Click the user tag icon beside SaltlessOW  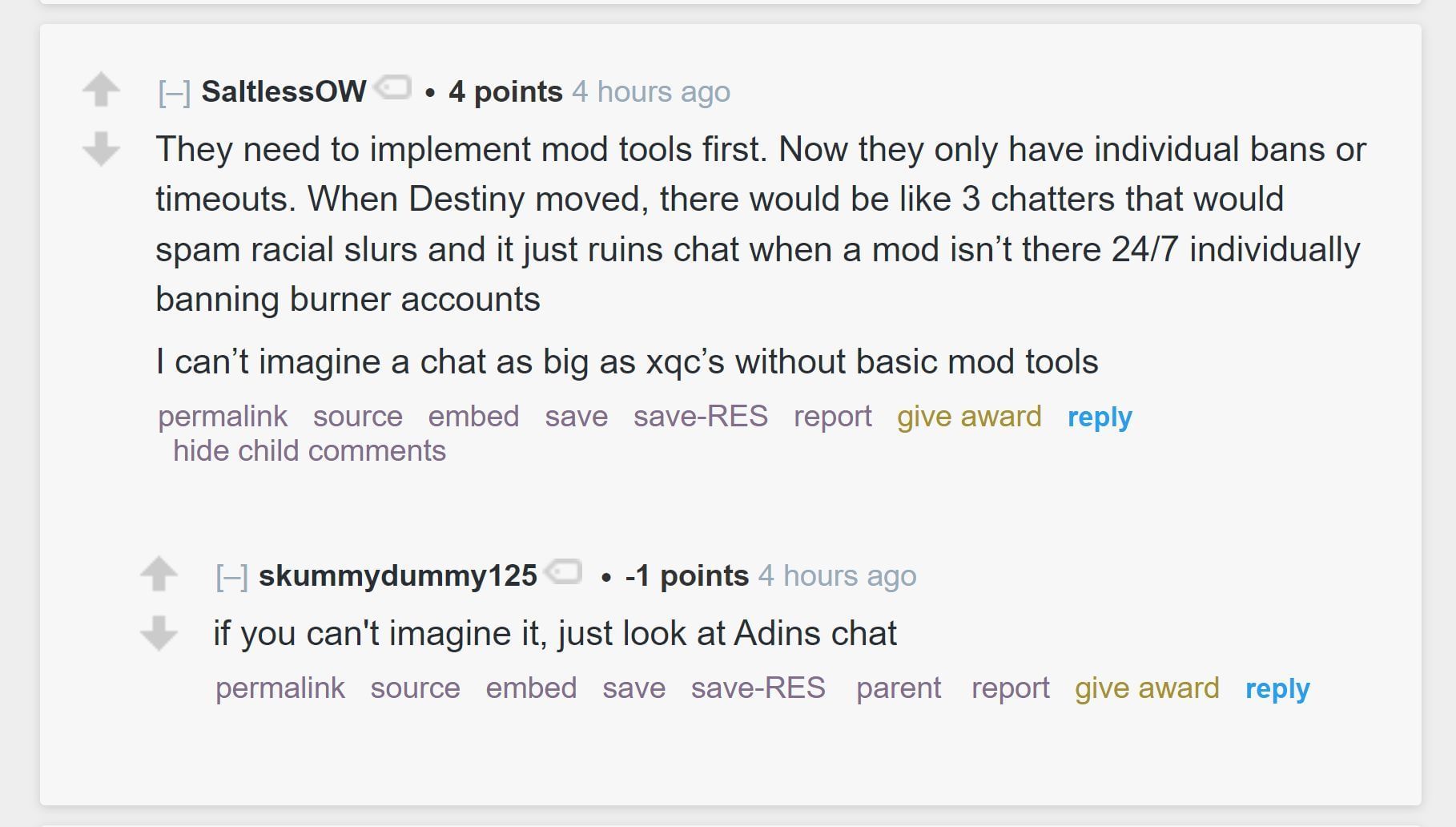[x=394, y=87]
